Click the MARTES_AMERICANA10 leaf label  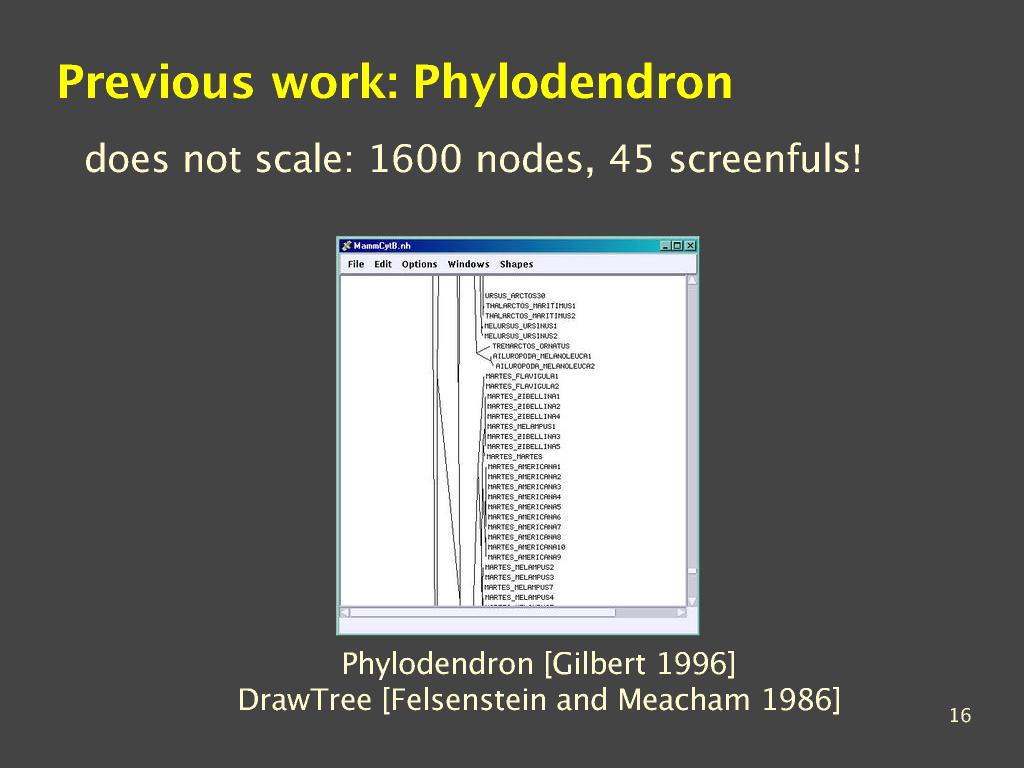(x=526, y=547)
